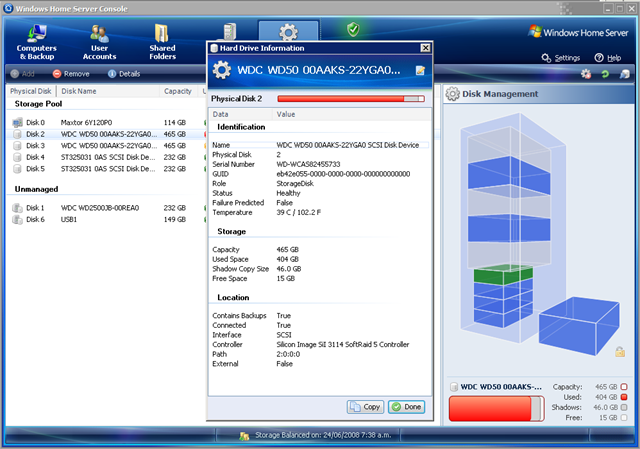The height and width of the screenshot is (449, 640).
Task: Click Disk 5 drive icon
Action: (18, 169)
